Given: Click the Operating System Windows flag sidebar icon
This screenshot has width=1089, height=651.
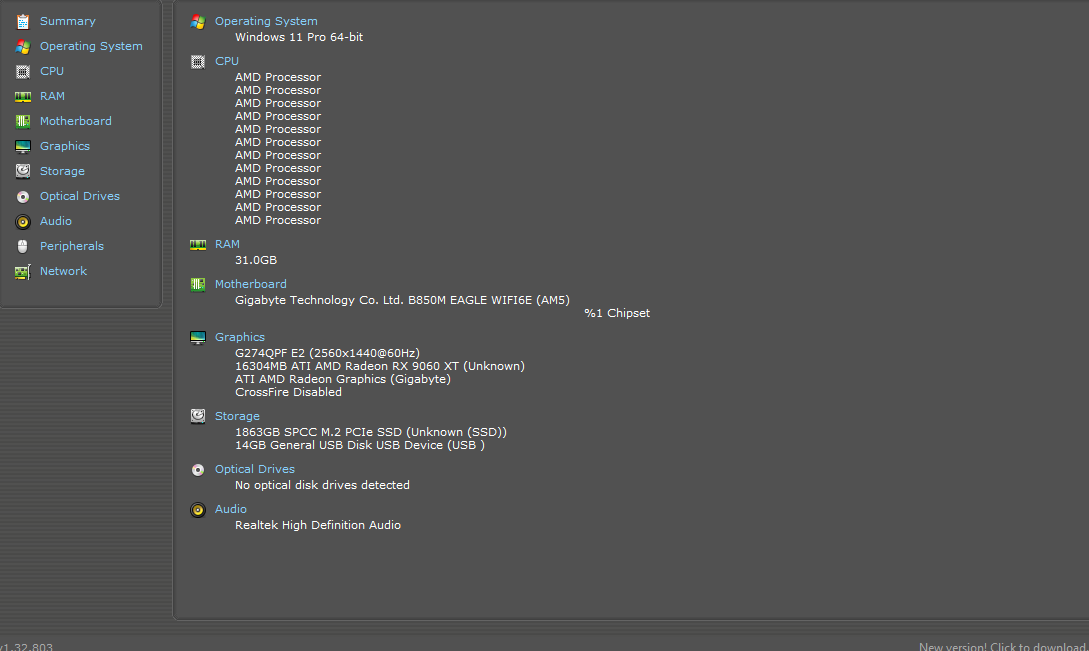Looking at the screenshot, I should tap(23, 47).
